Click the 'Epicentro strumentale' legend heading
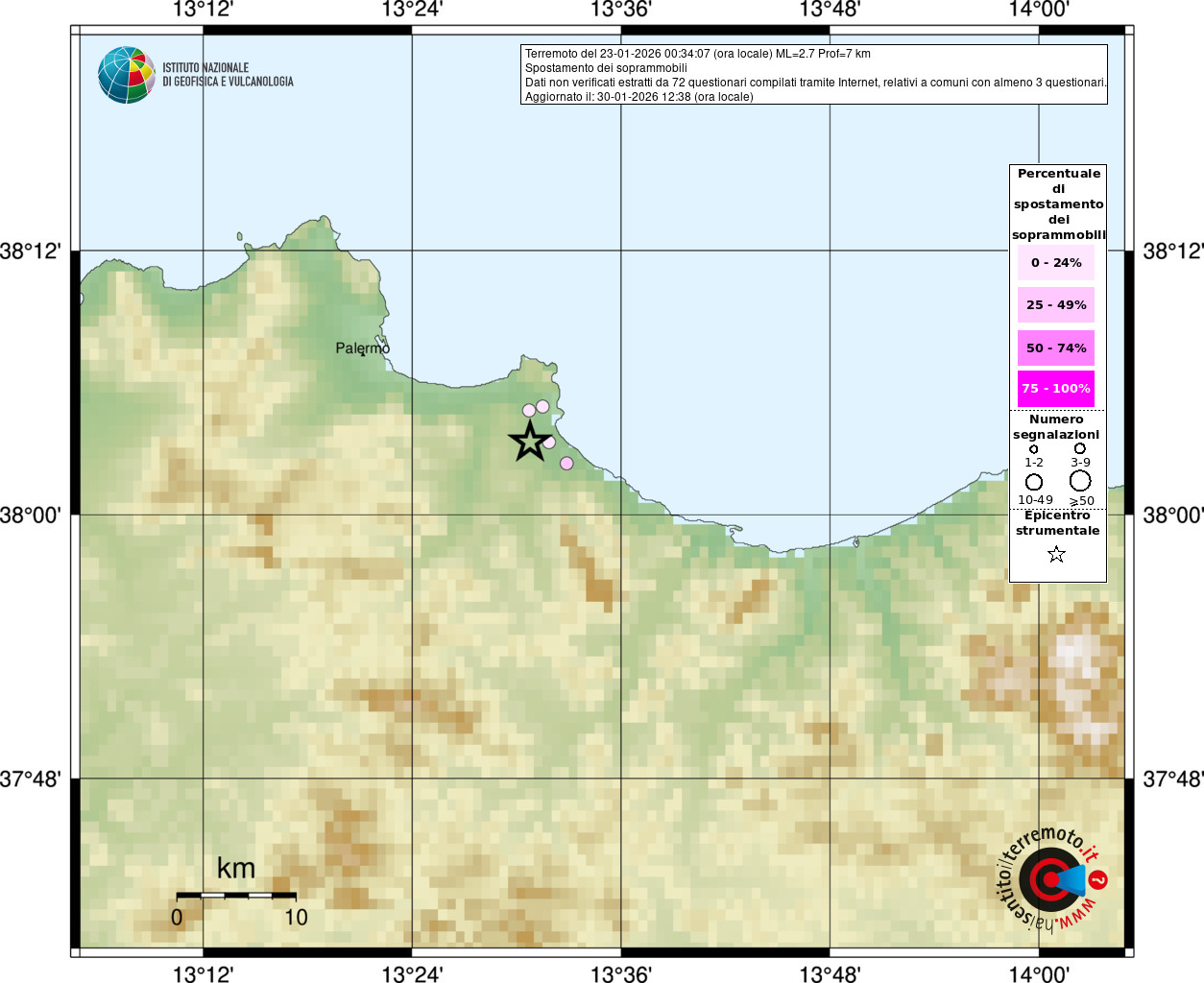Image resolution: width=1204 pixels, height=983 pixels. [x=1057, y=523]
